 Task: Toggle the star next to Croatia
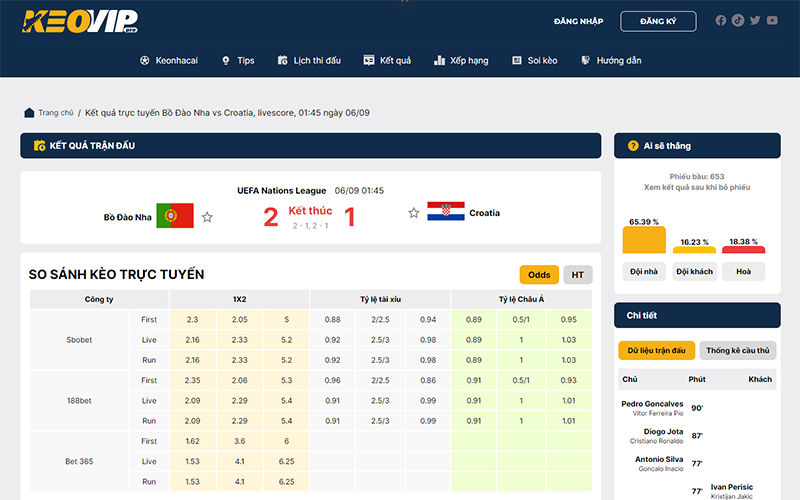413,213
